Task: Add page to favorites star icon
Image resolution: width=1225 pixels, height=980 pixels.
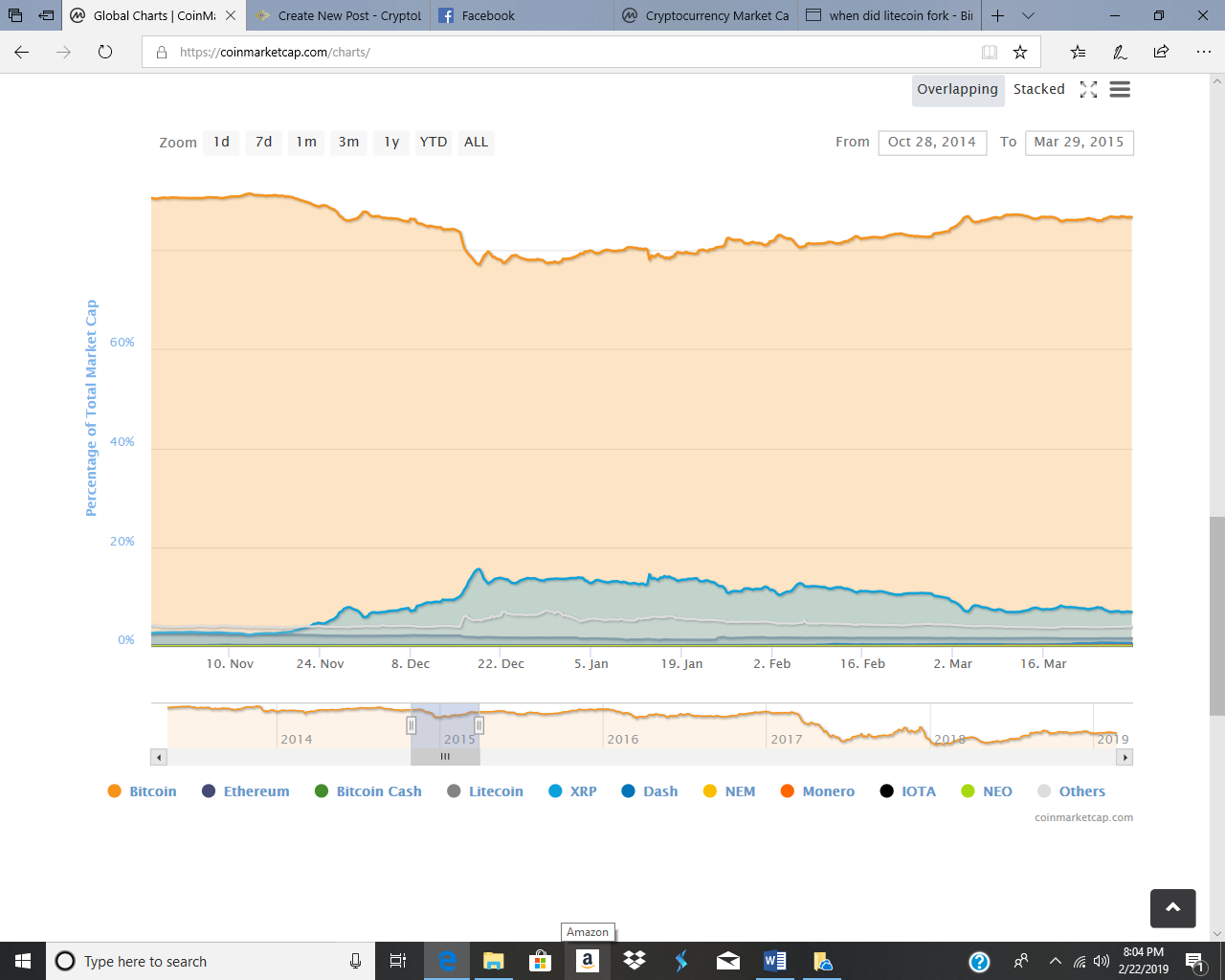Action: point(1020,52)
